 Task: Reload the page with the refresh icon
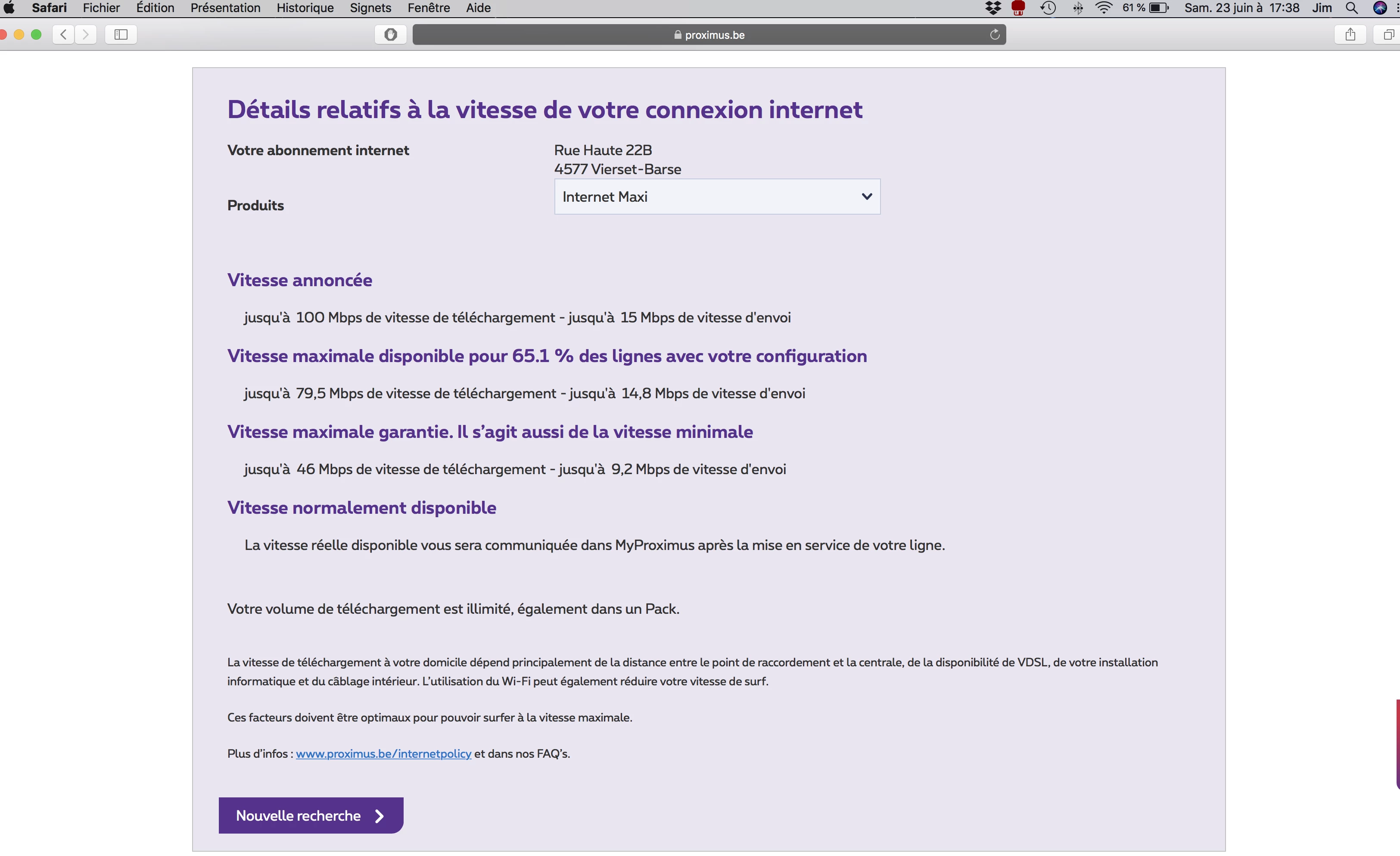pos(994,34)
